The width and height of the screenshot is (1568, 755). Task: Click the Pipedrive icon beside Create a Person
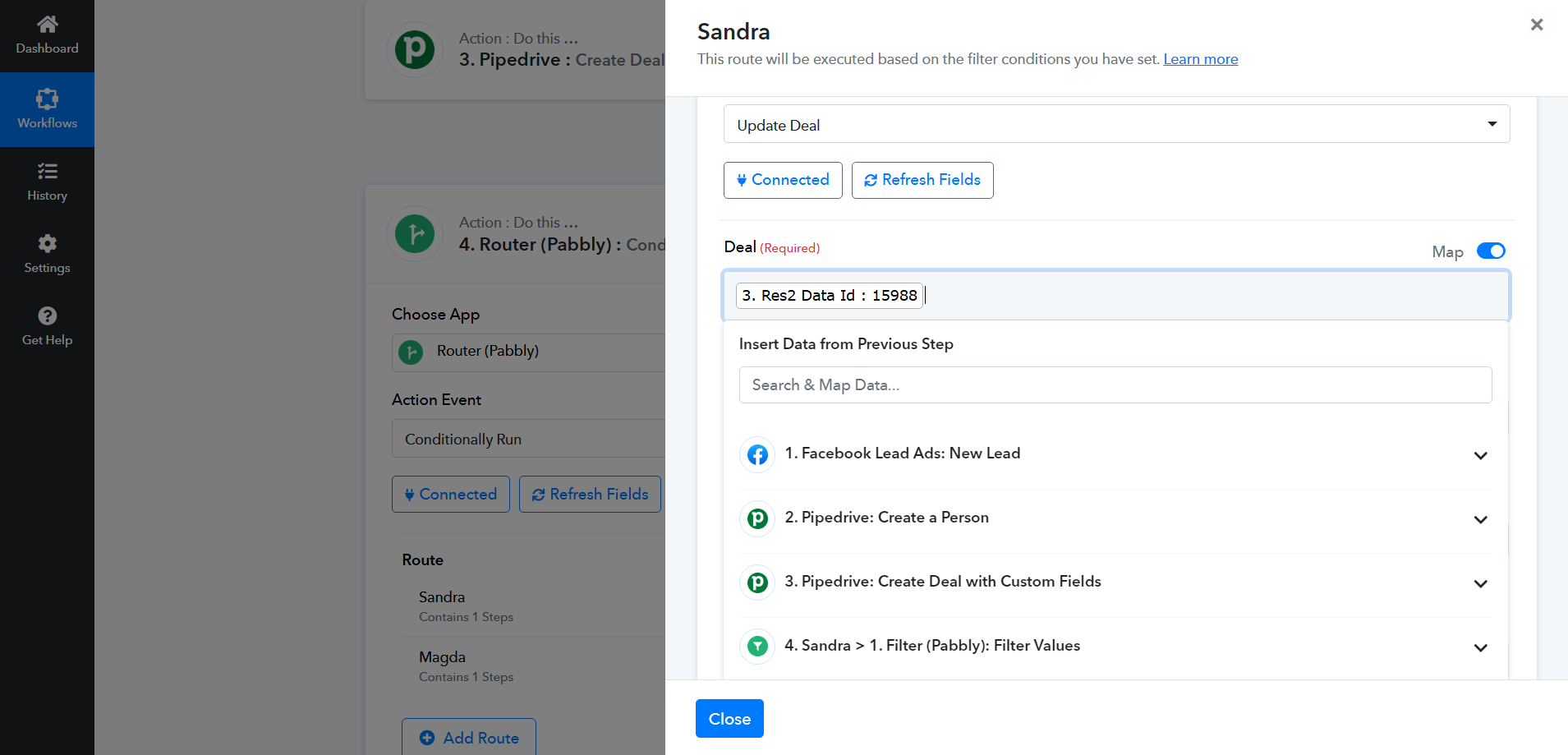pyautogui.click(x=757, y=518)
